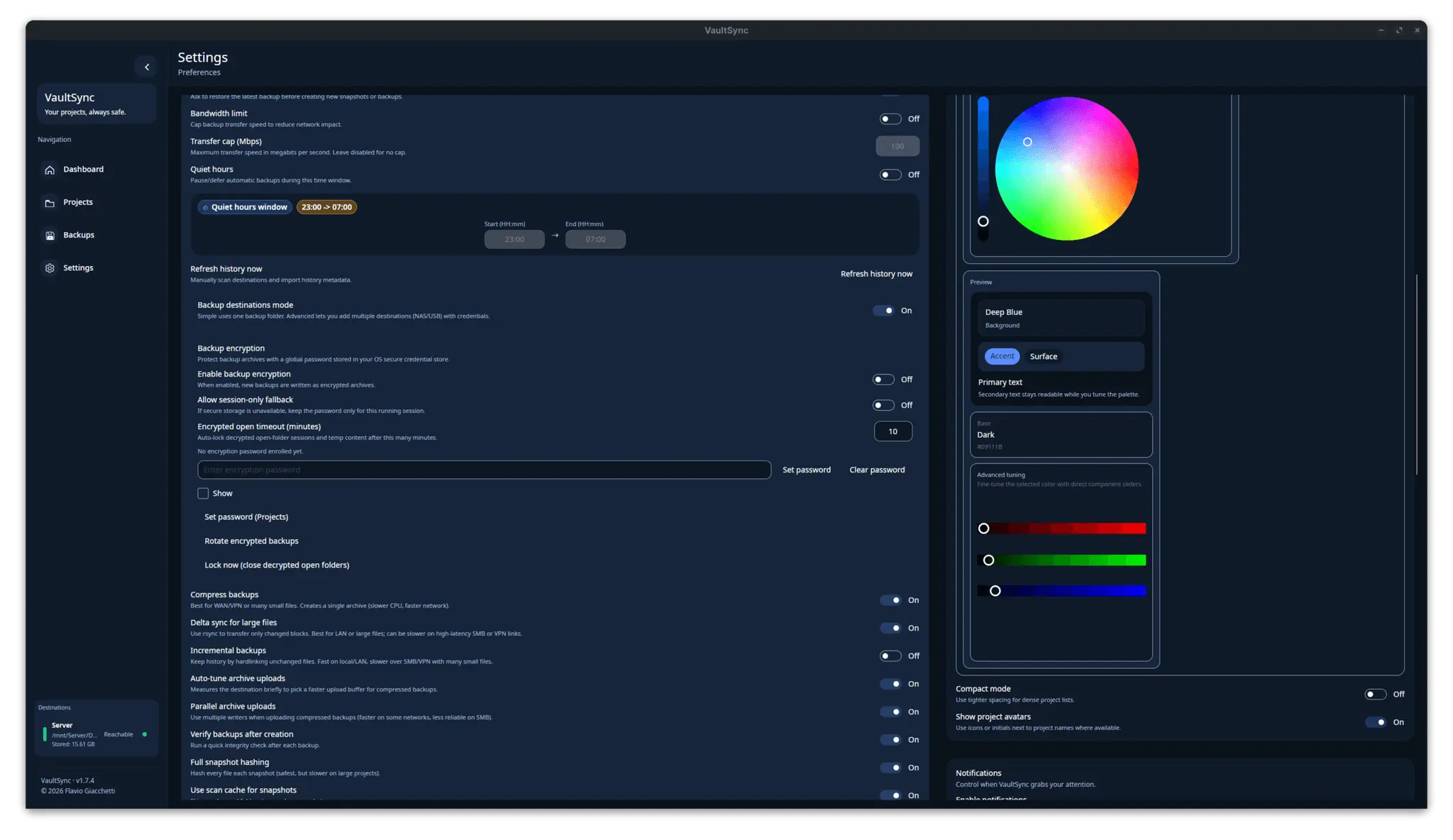
Task: Collapse the sidebar with the back chevron
Action: pyautogui.click(x=146, y=67)
